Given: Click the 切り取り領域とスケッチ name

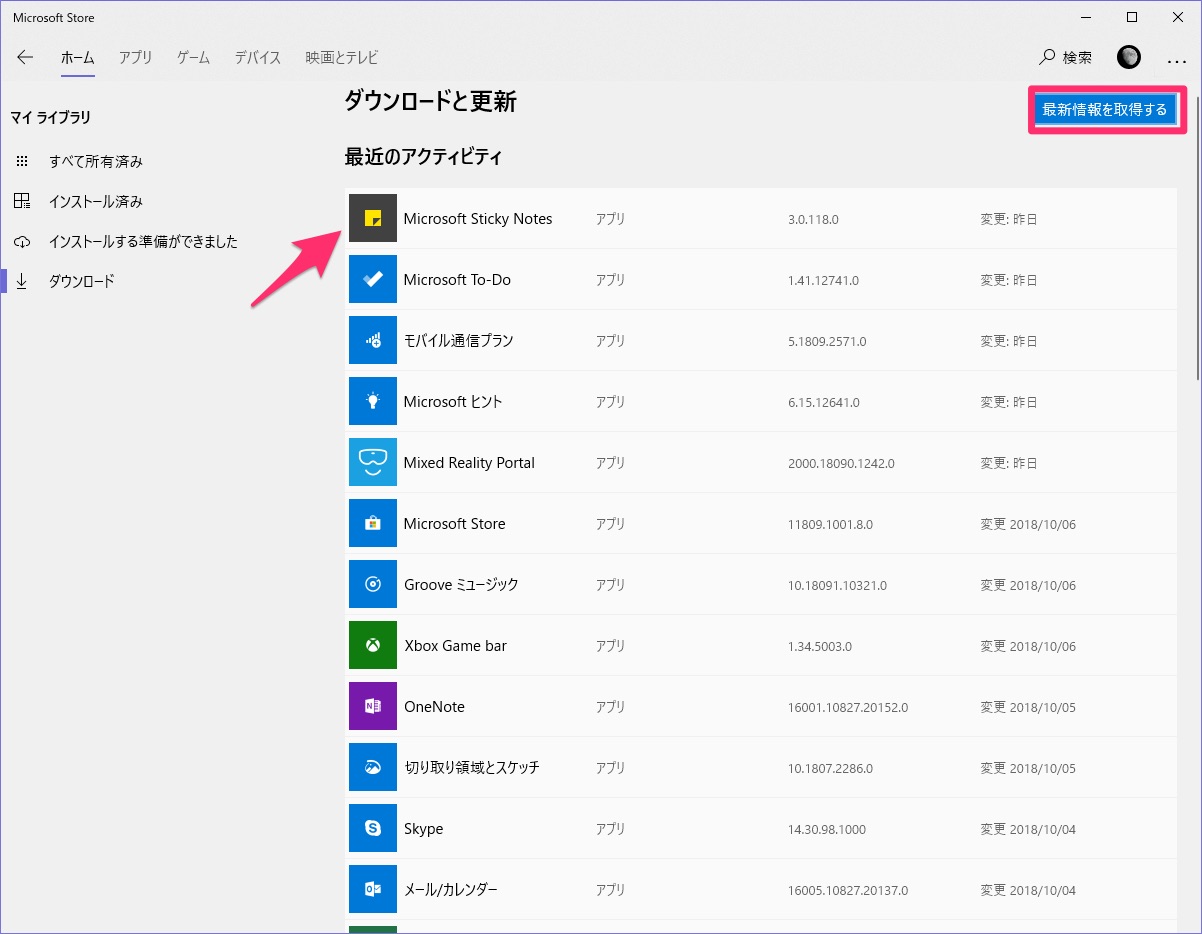Looking at the screenshot, I should click(471, 767).
